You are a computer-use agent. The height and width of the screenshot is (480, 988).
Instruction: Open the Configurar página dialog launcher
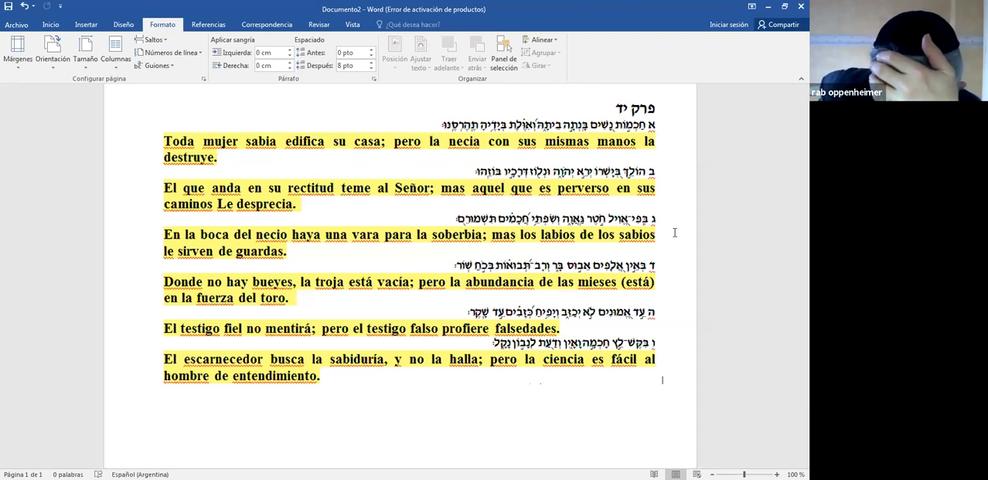click(204, 79)
